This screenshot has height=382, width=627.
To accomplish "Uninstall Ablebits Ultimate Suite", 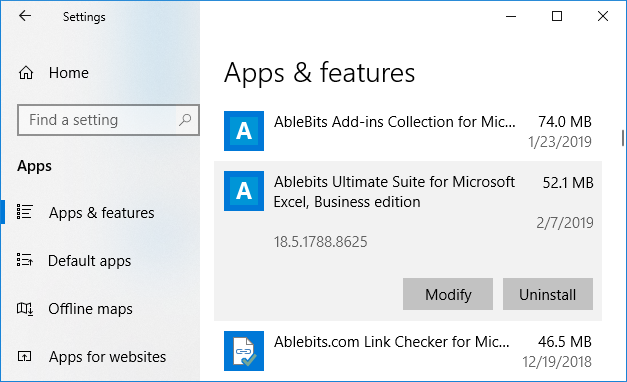I will pos(548,294).
